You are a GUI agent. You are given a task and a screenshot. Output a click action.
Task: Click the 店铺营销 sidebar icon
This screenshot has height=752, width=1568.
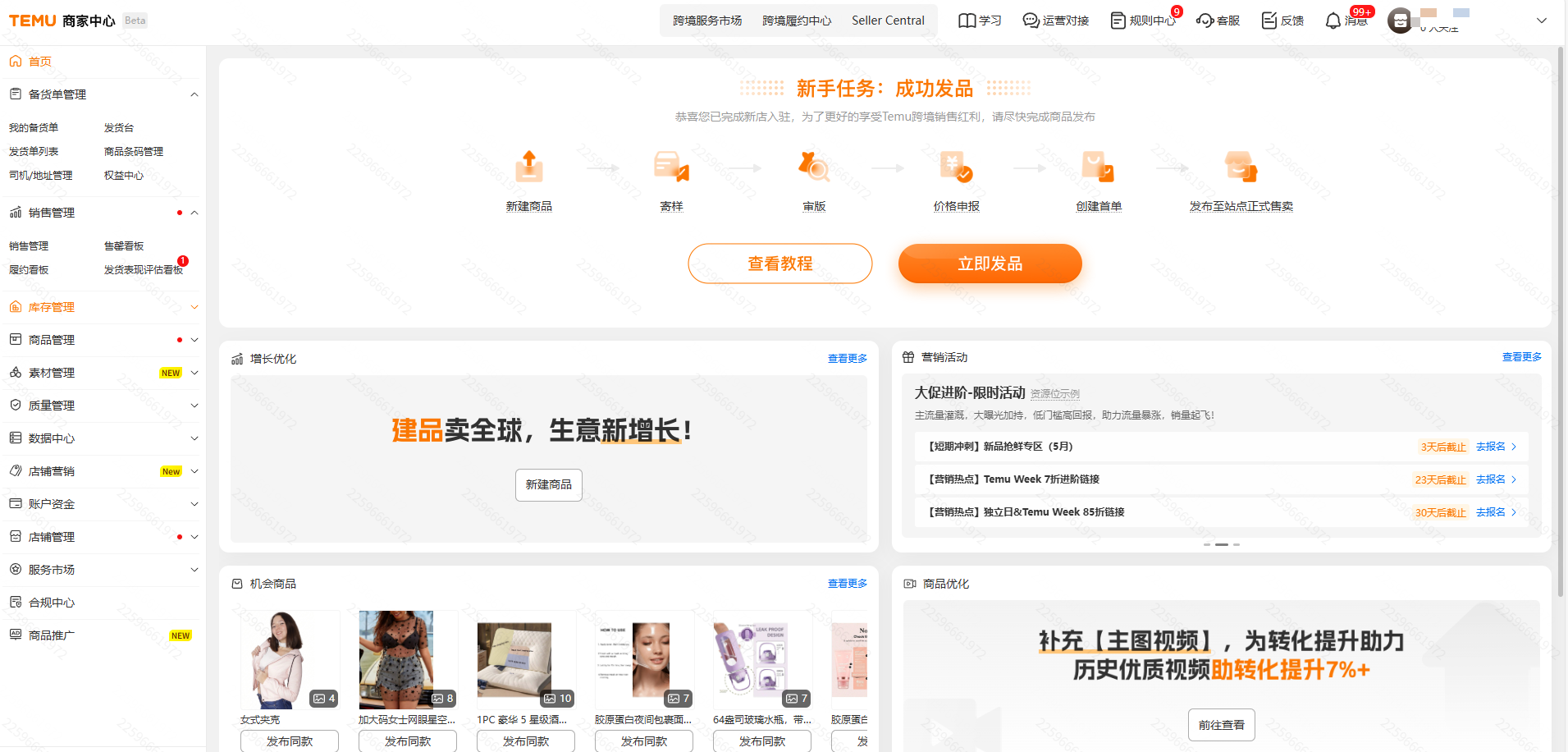coord(16,471)
